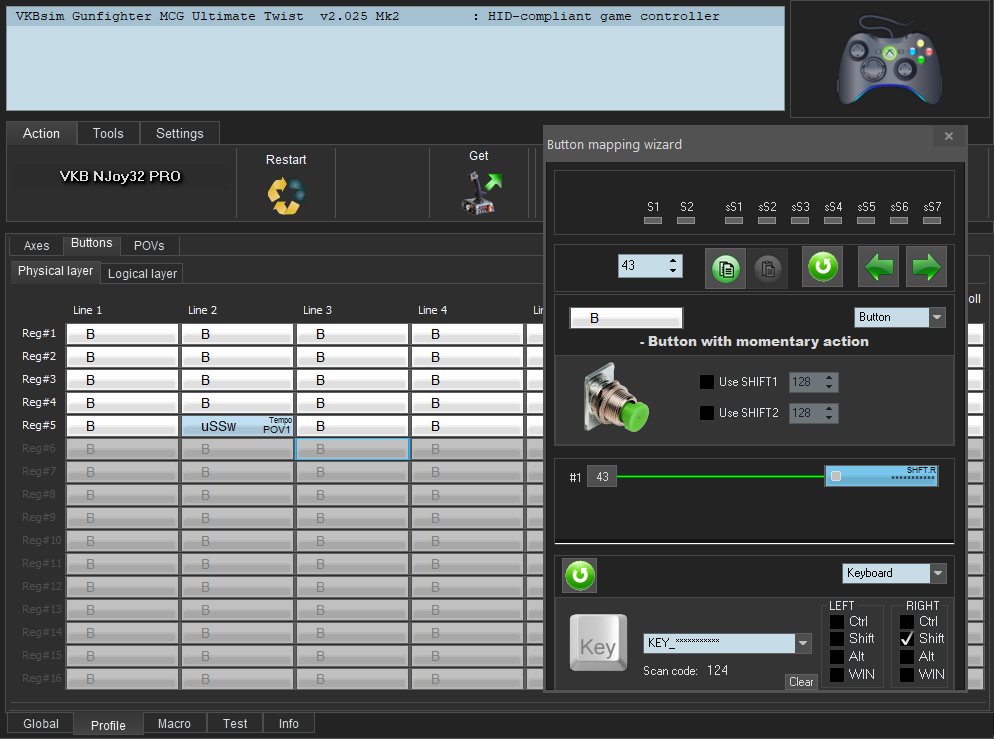Screen dimensions: 994x739
Task: Check the LEFT Ctrl modifier checkbox
Action: [837, 621]
